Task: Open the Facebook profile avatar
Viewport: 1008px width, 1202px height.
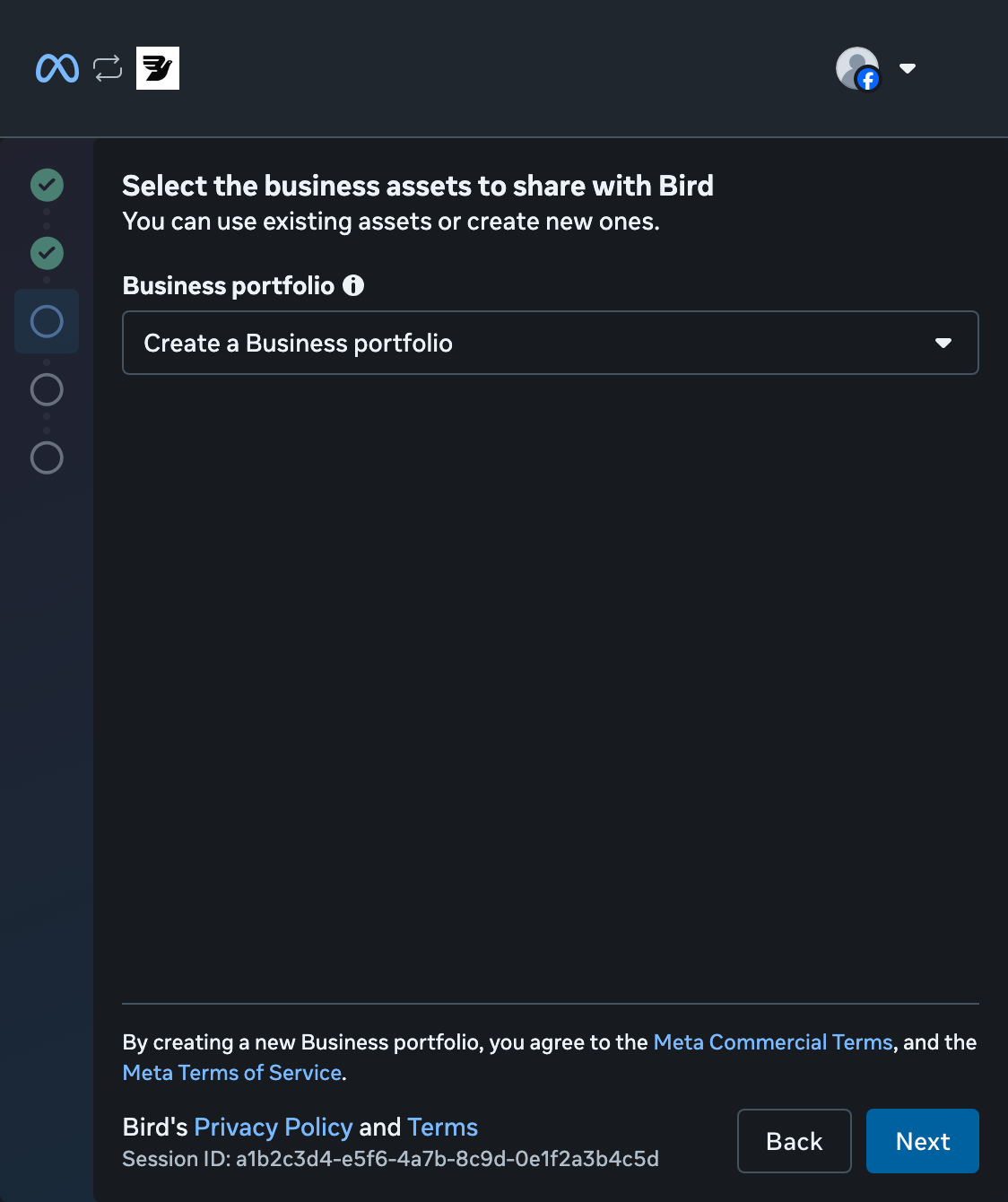Action: click(857, 68)
